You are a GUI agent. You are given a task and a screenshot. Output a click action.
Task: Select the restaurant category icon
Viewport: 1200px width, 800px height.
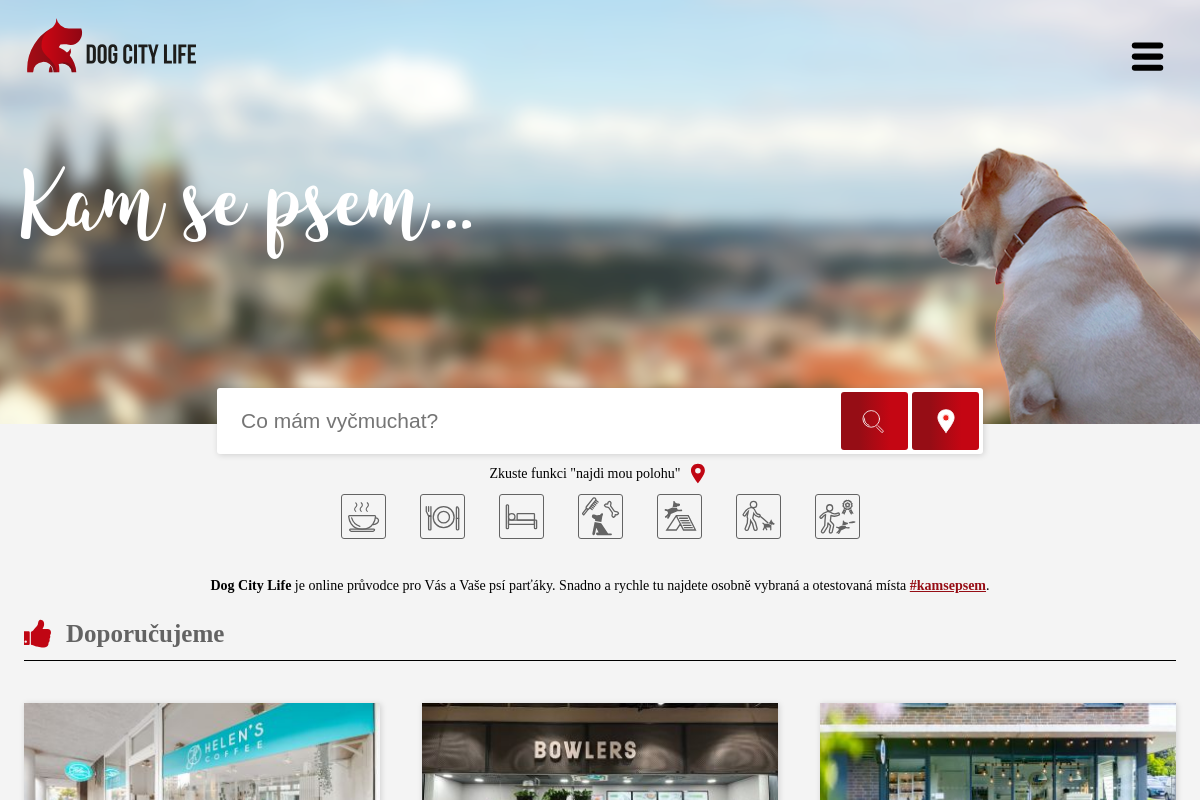[x=442, y=516]
